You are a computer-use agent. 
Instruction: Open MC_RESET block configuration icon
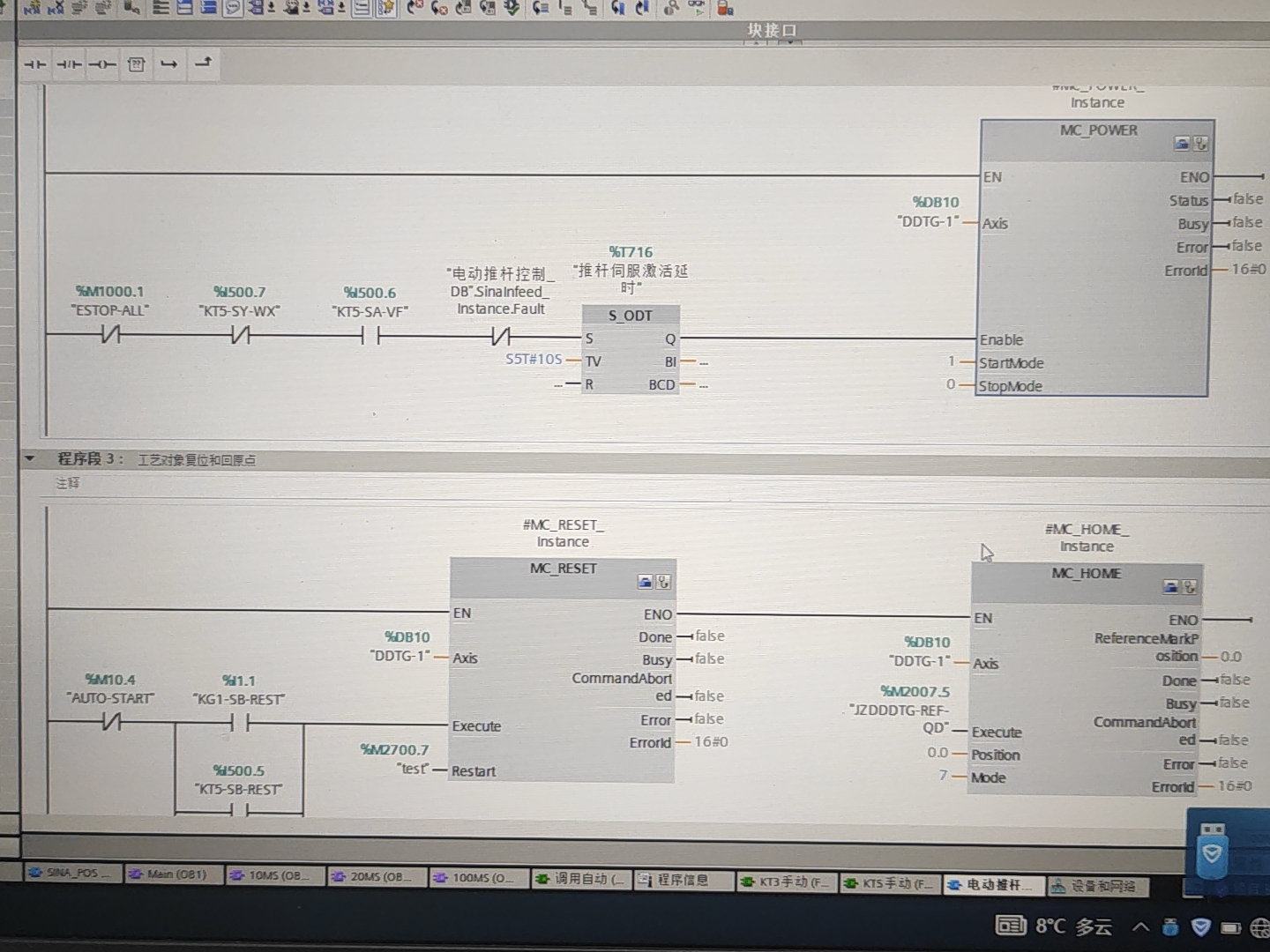click(645, 582)
